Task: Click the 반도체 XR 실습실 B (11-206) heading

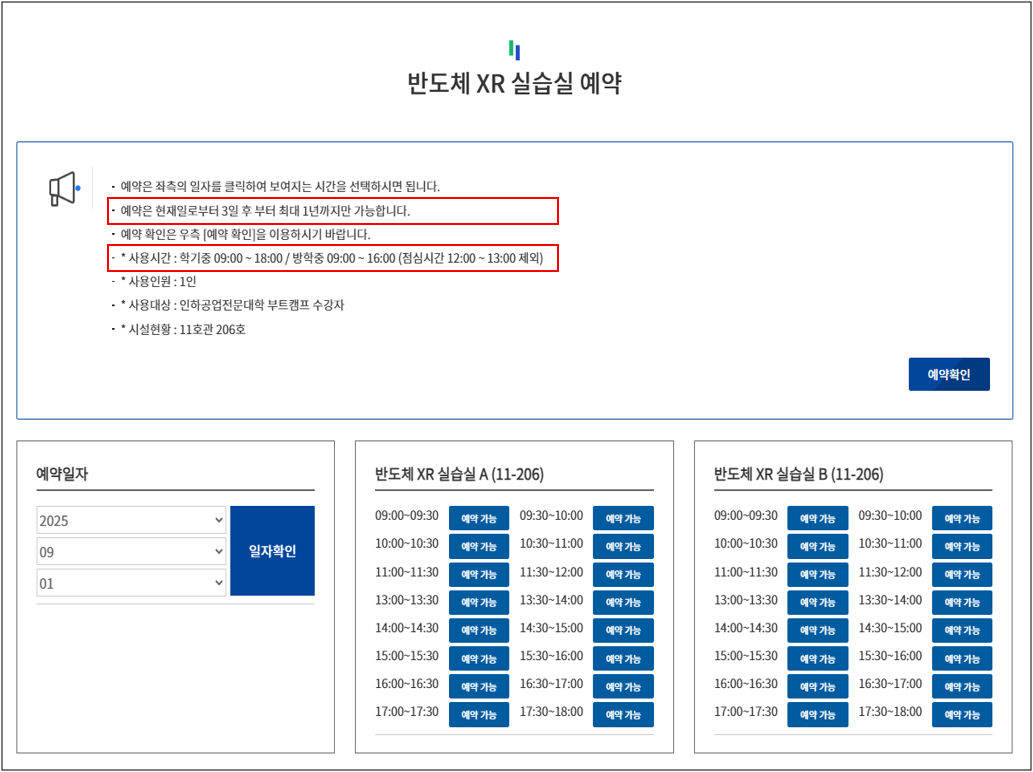Action: (x=798, y=474)
